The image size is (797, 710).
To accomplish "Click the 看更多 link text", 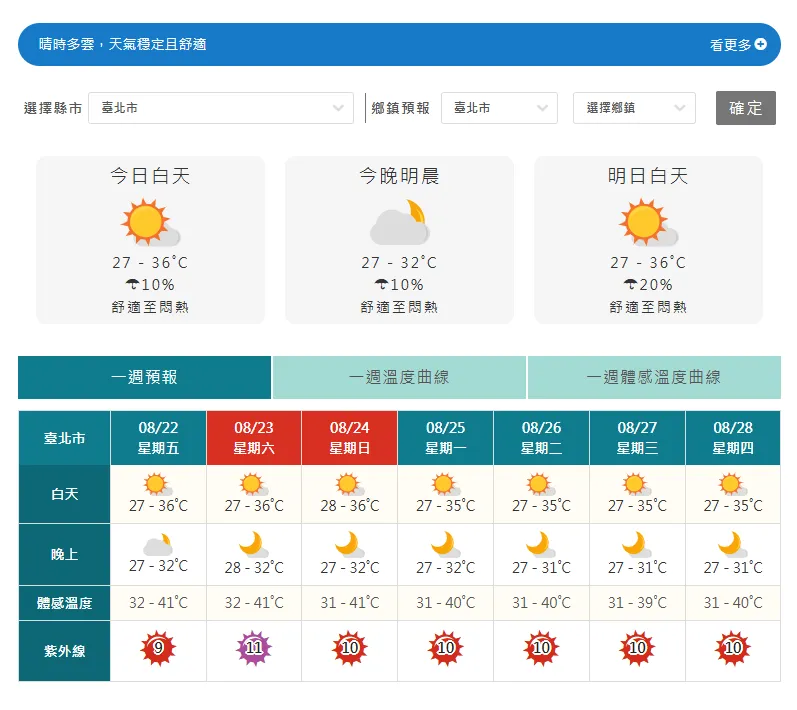I will 730,45.
